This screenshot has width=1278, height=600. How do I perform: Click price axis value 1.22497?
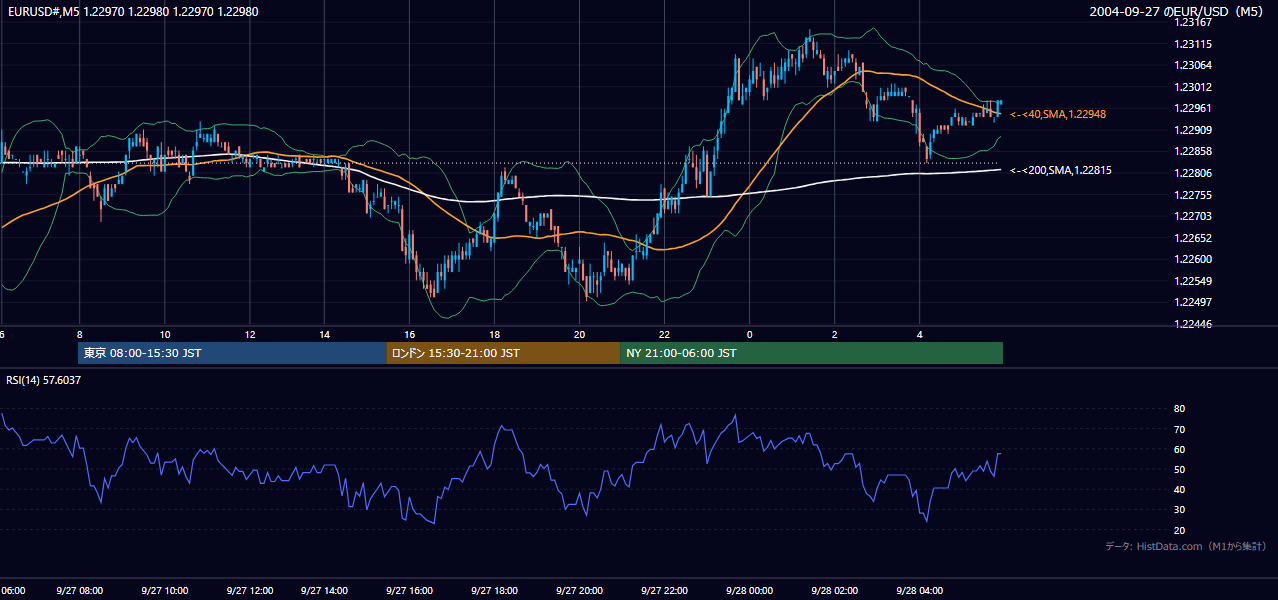coord(1192,302)
